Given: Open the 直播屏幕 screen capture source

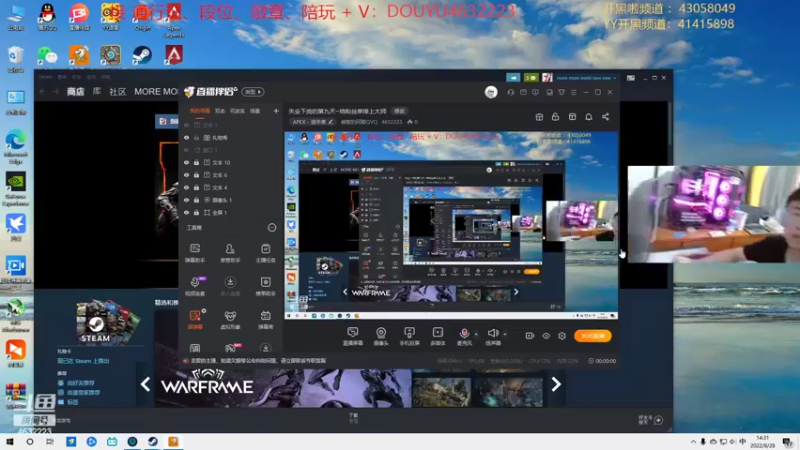Looking at the screenshot, I should point(353,336).
